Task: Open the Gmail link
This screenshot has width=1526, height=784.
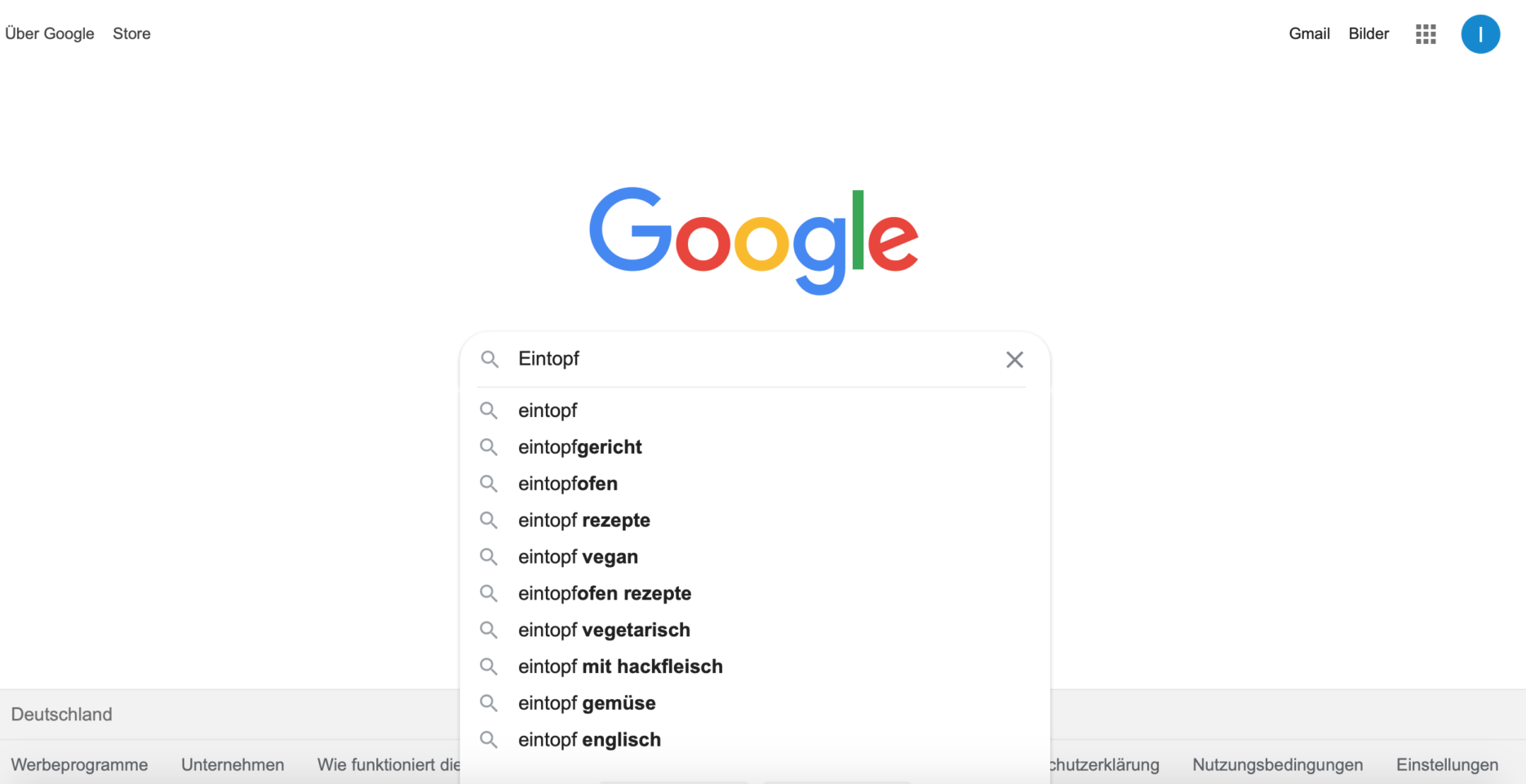Action: pyautogui.click(x=1309, y=33)
